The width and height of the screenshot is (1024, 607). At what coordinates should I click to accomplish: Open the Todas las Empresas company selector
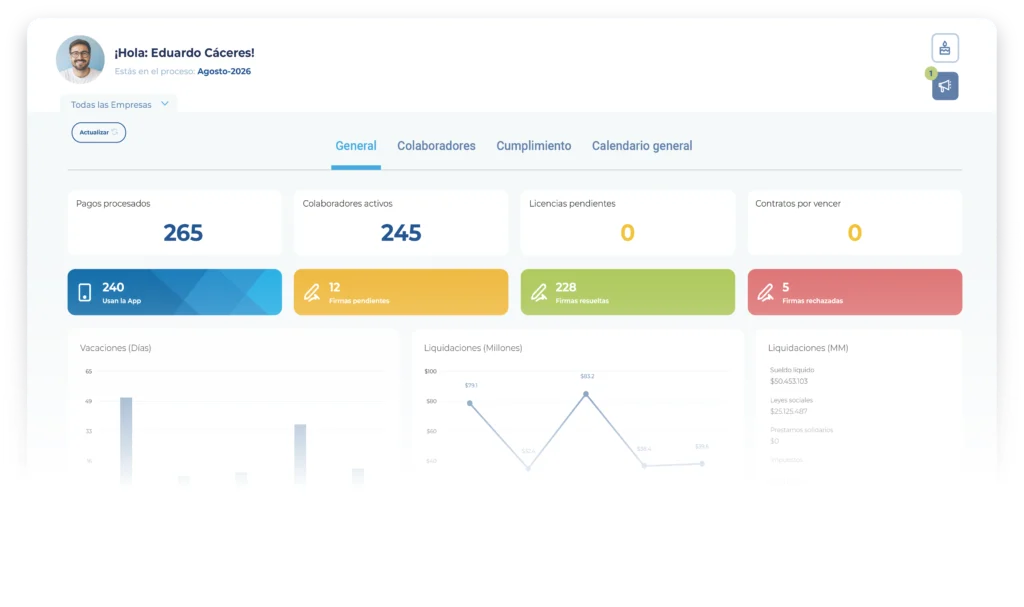click(x=118, y=105)
